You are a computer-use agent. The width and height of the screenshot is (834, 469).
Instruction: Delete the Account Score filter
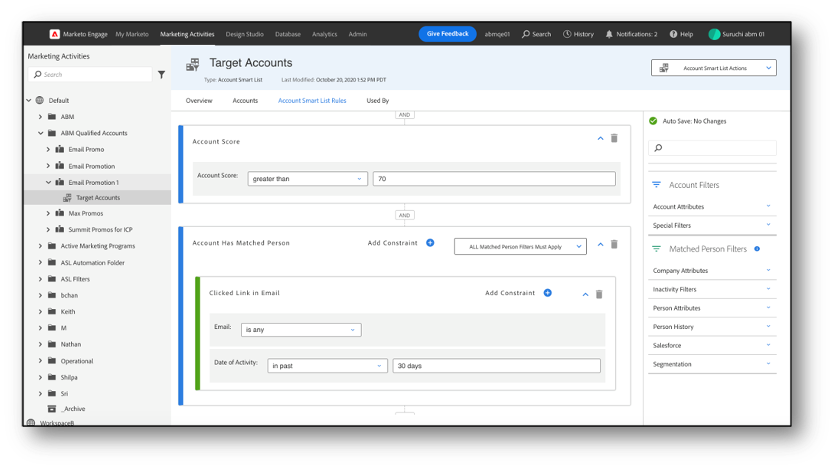614,138
